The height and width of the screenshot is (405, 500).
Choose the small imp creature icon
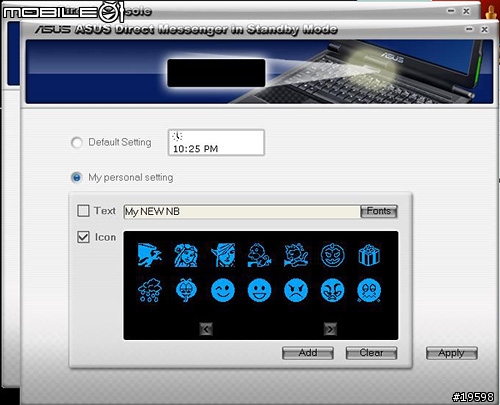pos(296,255)
